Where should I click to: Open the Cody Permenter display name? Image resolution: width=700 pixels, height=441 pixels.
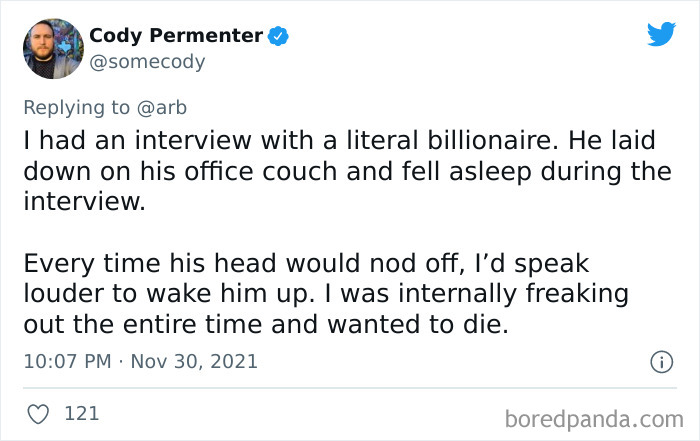tap(176, 36)
